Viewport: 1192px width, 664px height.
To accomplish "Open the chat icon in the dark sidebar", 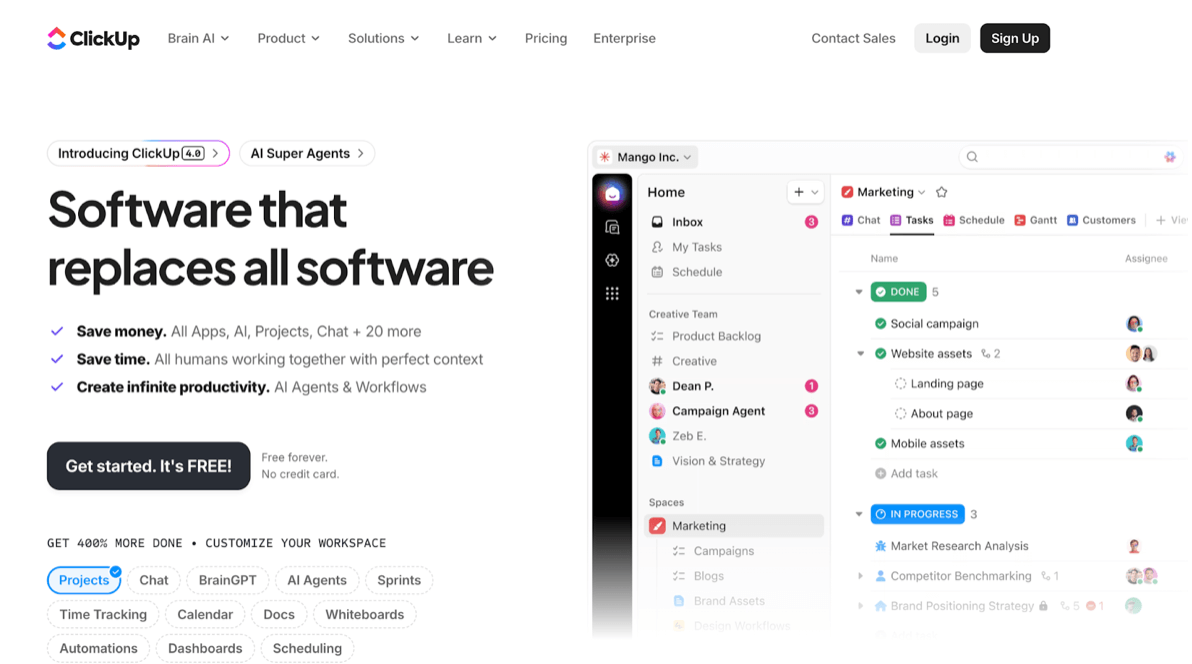I will pos(612,227).
